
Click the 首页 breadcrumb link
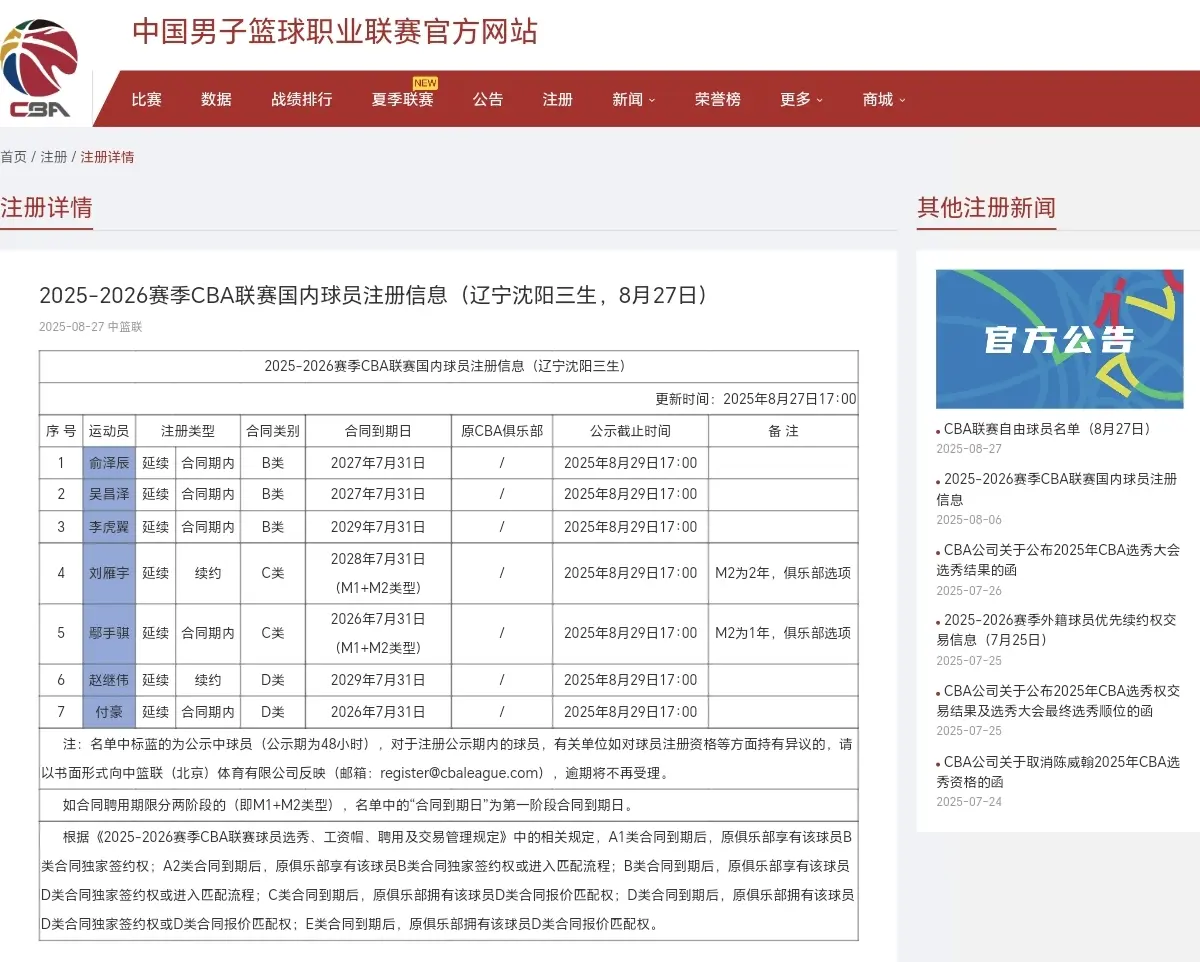pos(11,157)
